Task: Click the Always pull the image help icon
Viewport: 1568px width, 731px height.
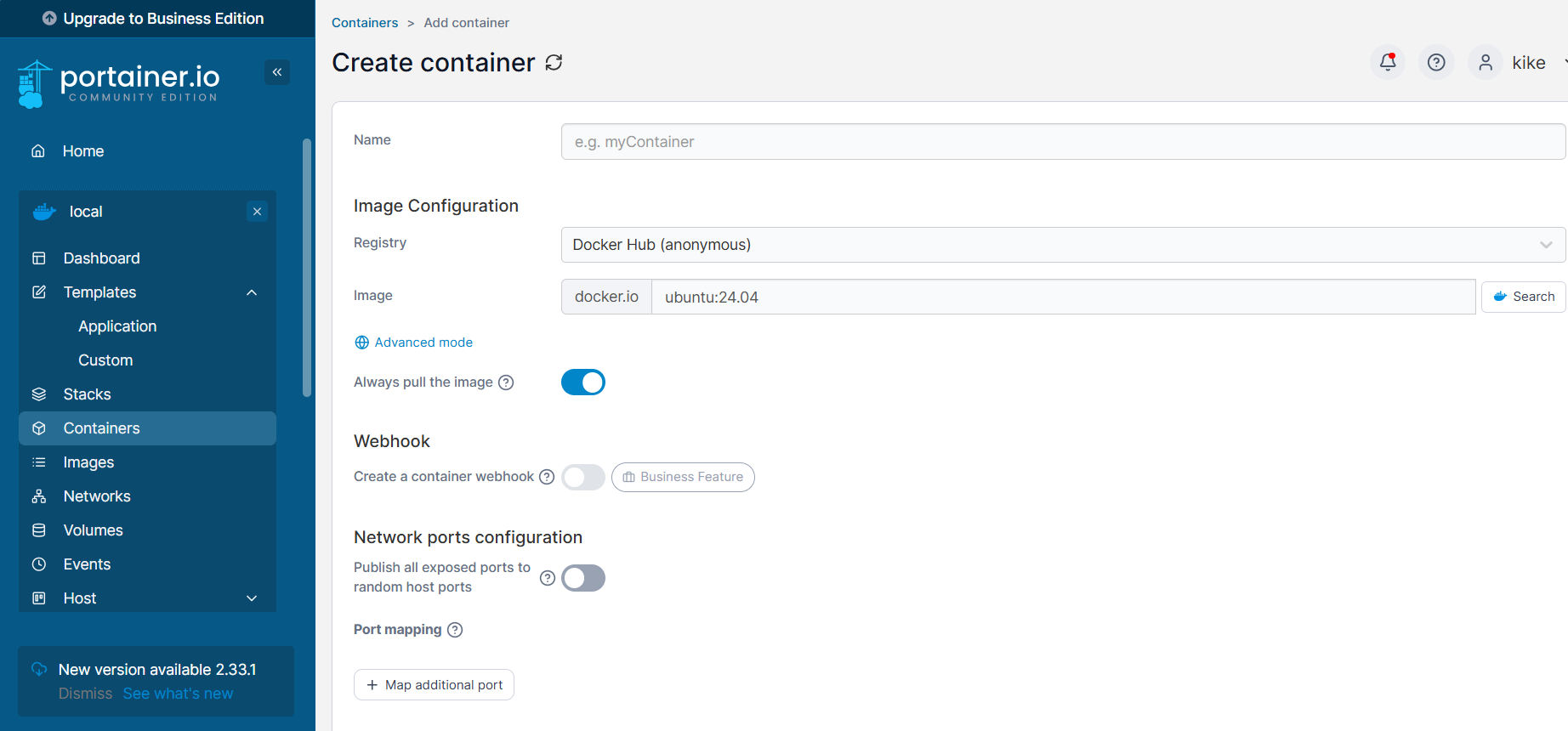Action: (506, 382)
